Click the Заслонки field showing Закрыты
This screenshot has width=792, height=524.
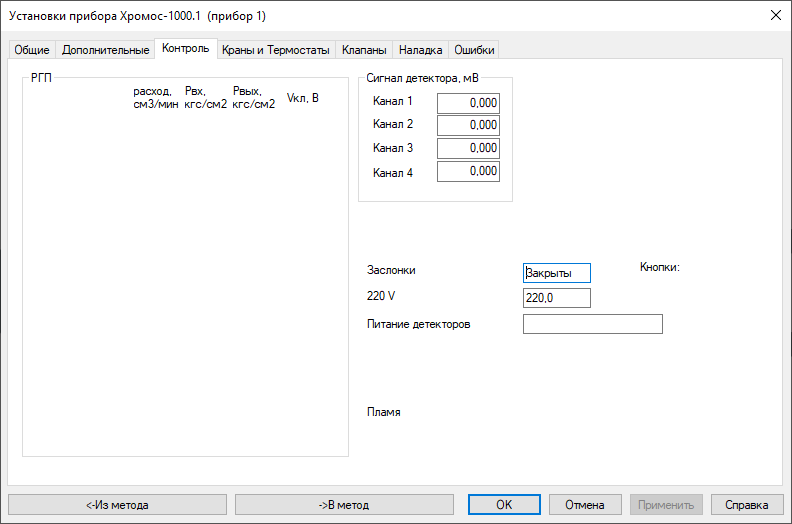tap(557, 273)
